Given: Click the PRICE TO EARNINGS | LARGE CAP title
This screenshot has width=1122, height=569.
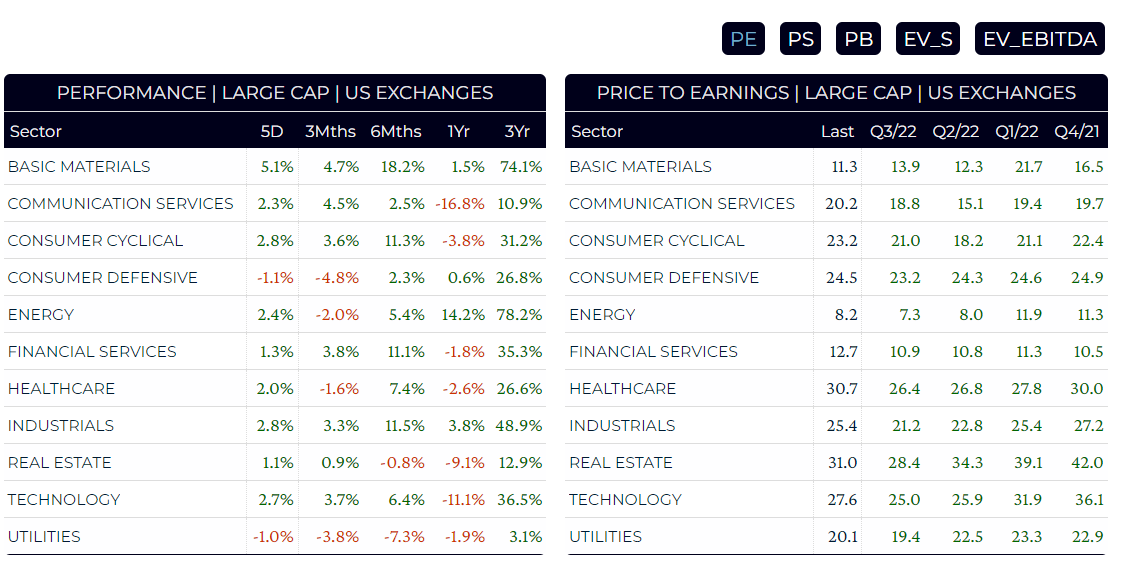Looking at the screenshot, I should coord(836,93).
